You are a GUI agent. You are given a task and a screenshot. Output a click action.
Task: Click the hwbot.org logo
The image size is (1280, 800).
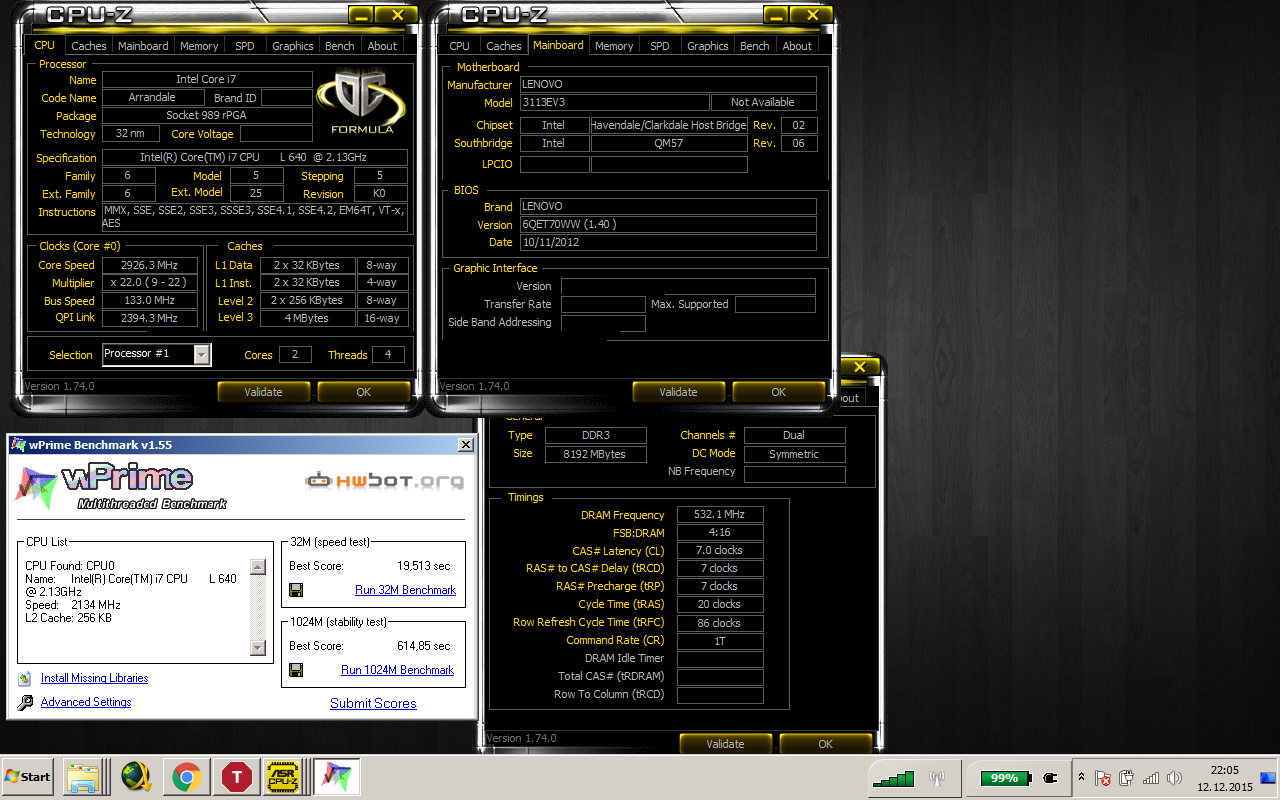(384, 481)
